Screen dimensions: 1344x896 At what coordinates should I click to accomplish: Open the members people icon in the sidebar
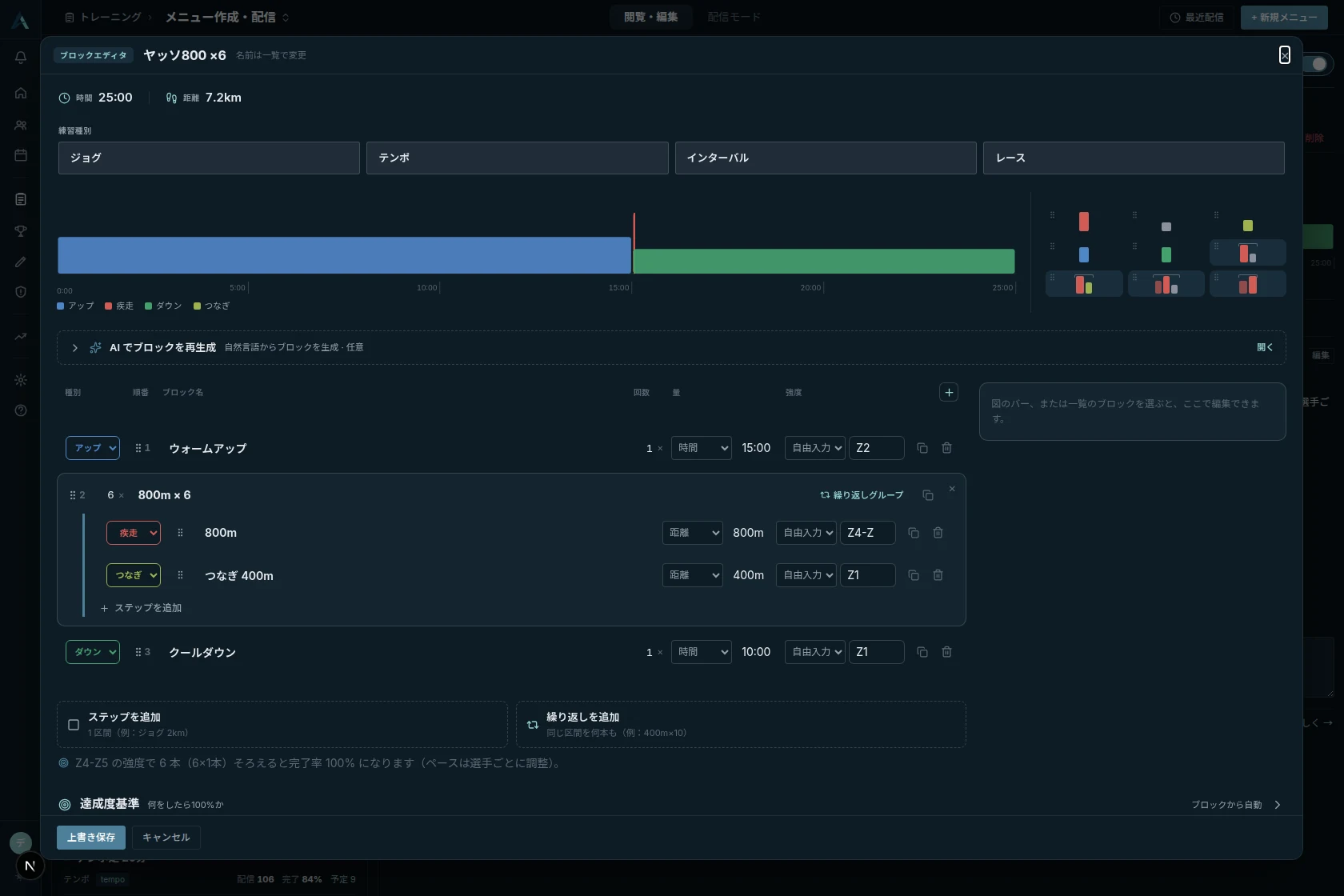point(21,125)
